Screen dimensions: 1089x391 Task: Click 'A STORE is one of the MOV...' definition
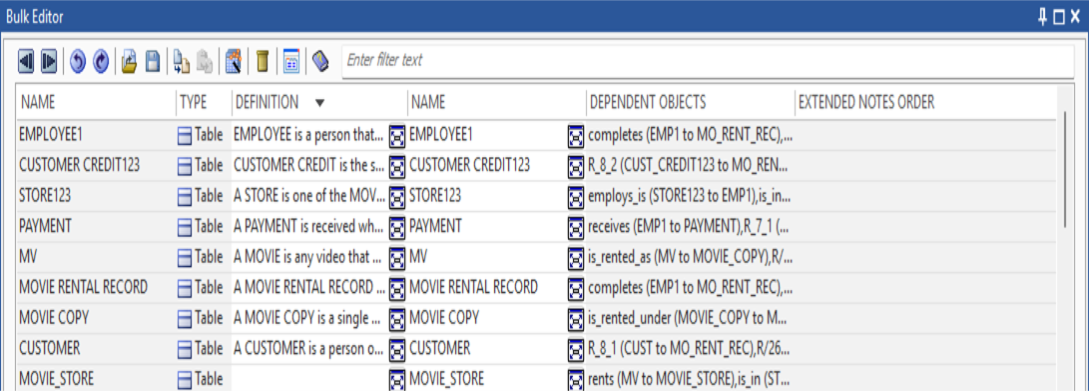click(x=309, y=197)
